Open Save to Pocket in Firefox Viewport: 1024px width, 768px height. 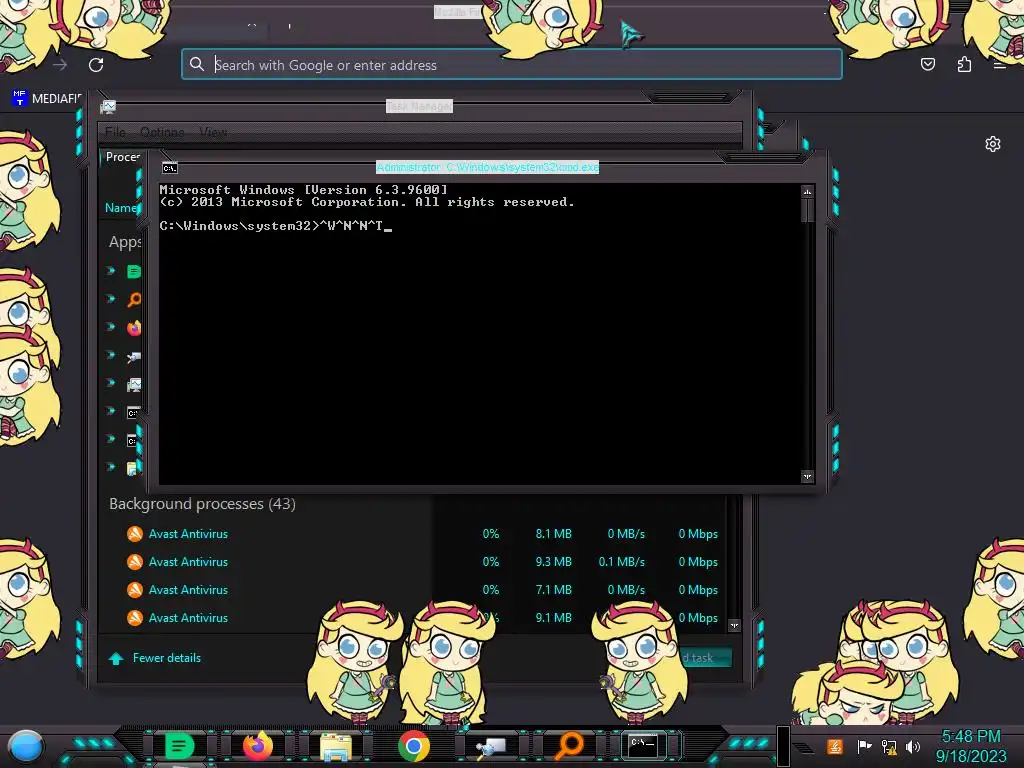click(x=927, y=64)
